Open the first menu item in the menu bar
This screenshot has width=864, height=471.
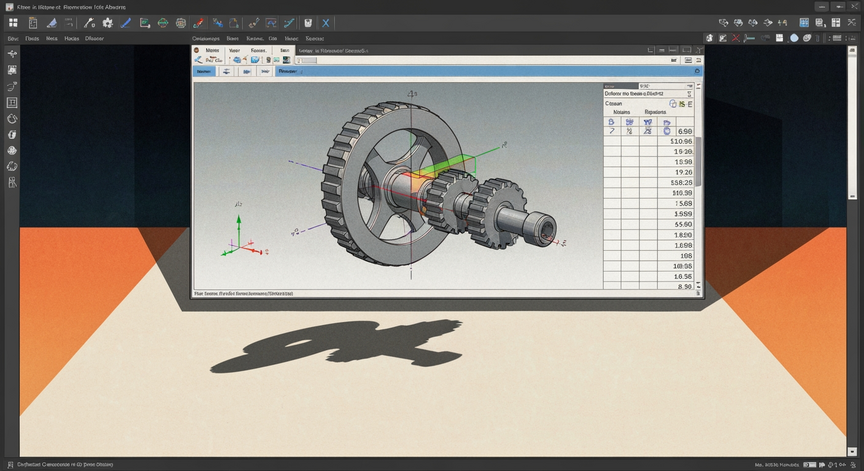(13, 39)
